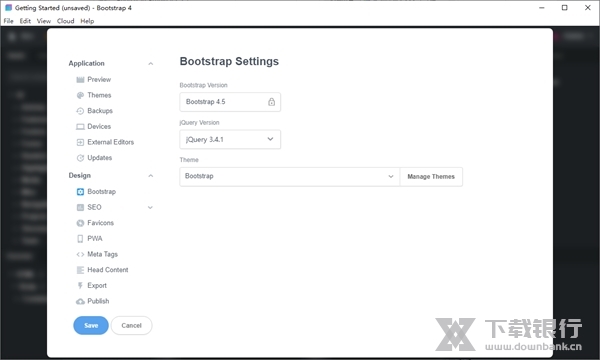
Task: Select Updates settings label
Action: coord(99,158)
